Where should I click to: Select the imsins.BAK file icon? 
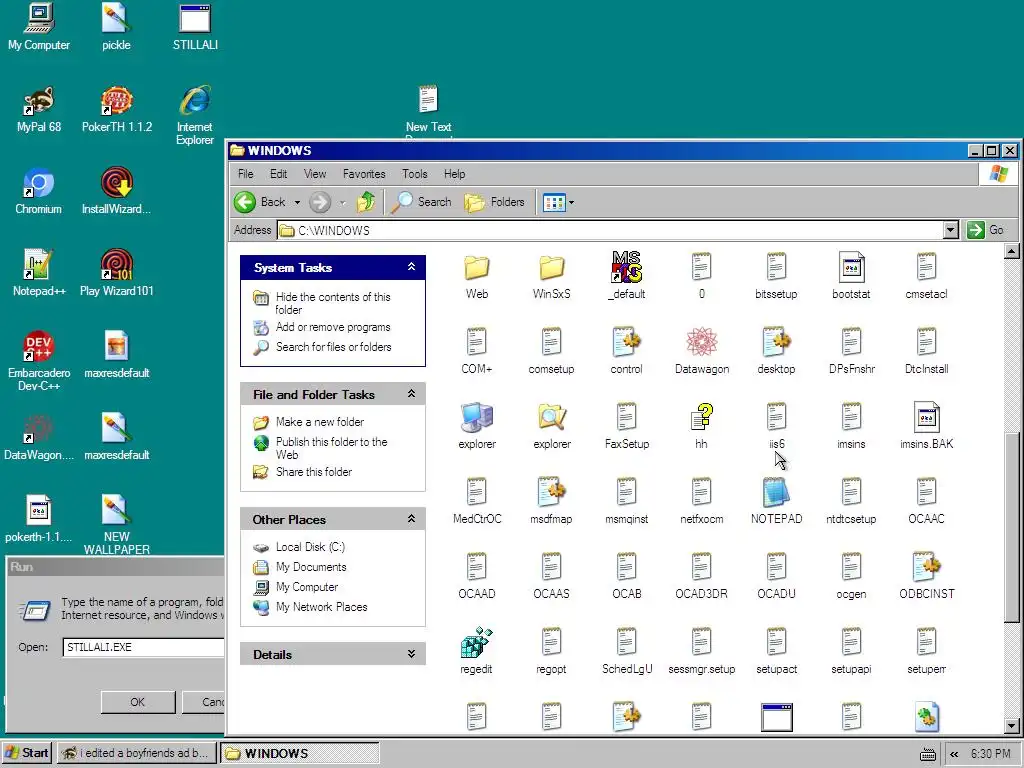pos(926,418)
